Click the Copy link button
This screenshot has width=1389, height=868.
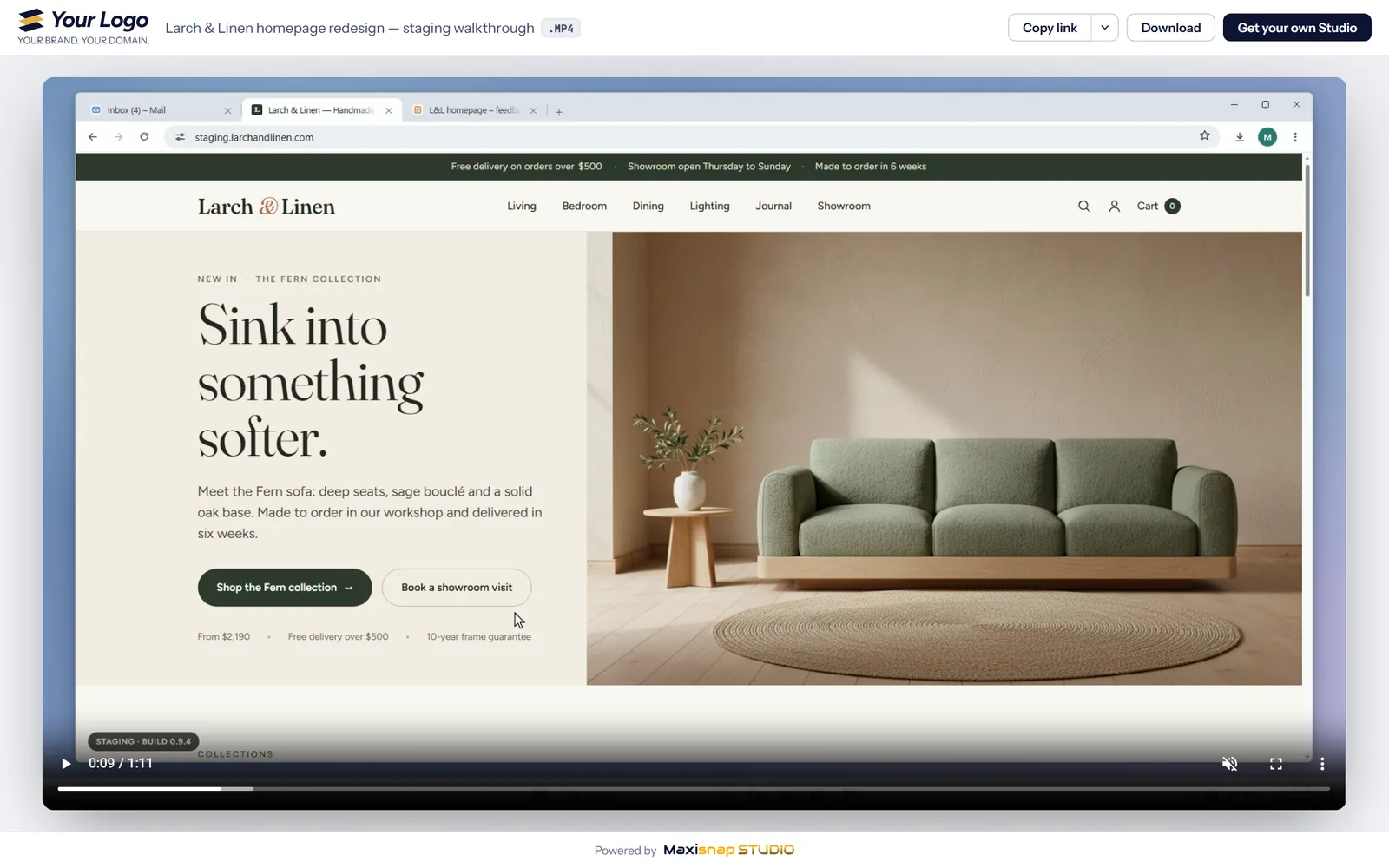1050,28
